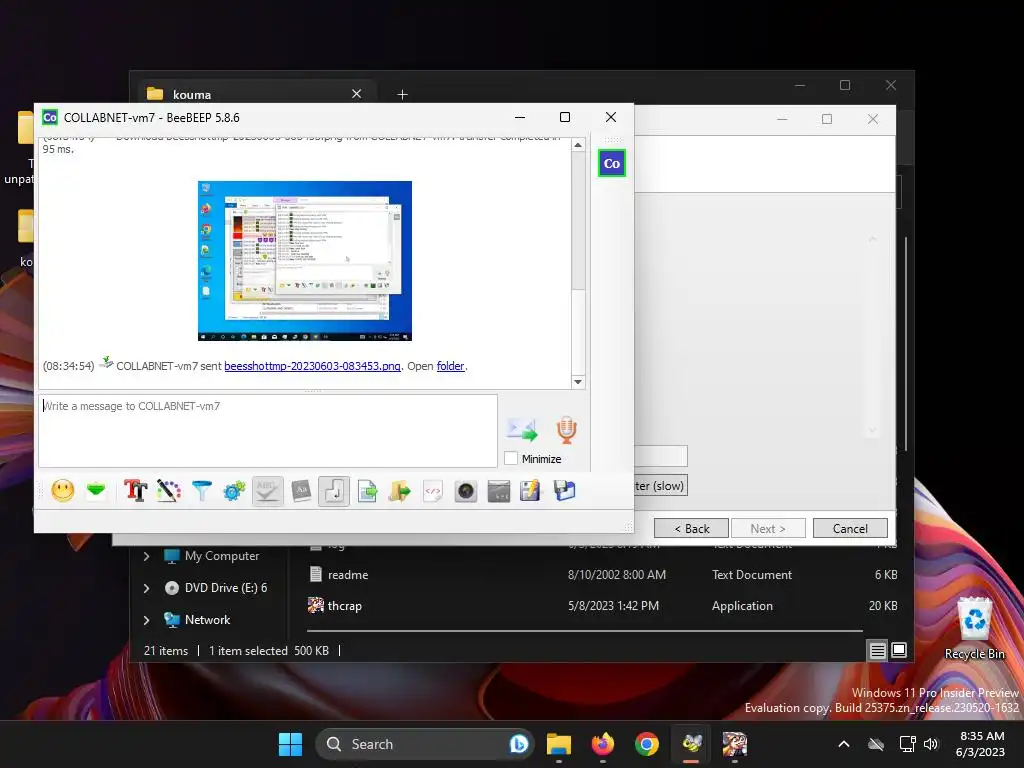Toggle the ABC spell check icon
The width and height of the screenshot is (1024, 768).
coord(267,491)
